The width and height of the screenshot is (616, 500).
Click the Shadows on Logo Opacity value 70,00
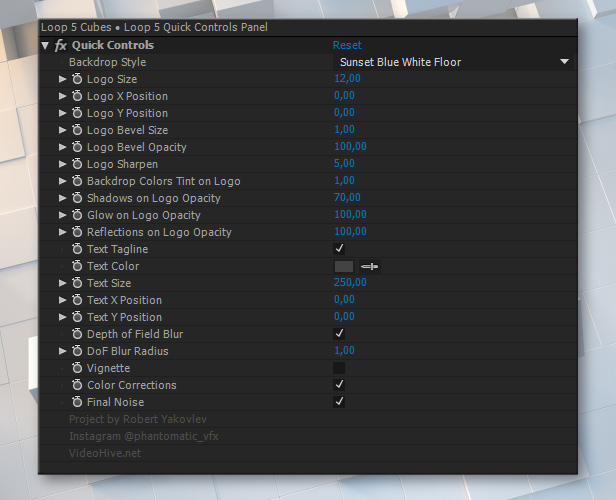[x=347, y=197]
